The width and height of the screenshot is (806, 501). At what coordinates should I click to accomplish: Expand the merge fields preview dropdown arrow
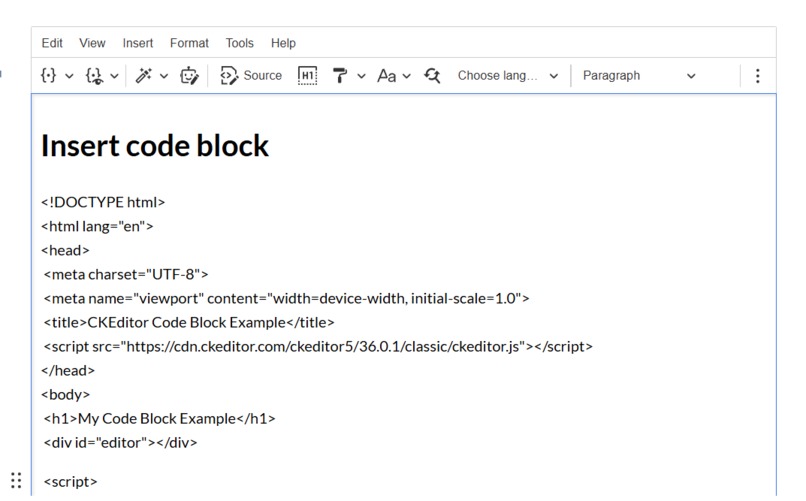click(114, 76)
